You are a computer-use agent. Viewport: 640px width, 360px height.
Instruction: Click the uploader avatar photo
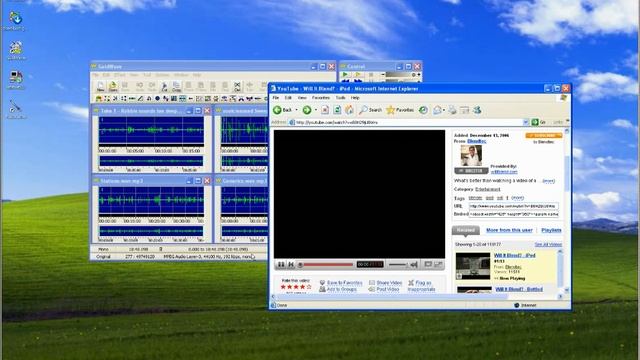[471, 156]
